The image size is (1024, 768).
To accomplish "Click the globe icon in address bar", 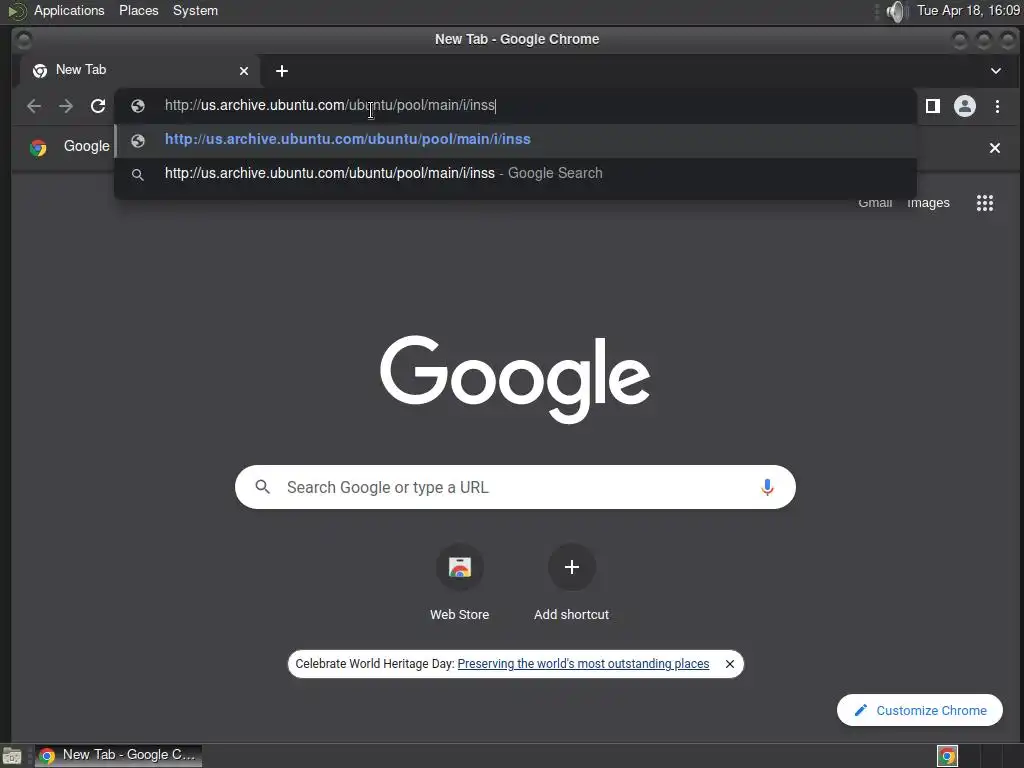I will point(138,106).
